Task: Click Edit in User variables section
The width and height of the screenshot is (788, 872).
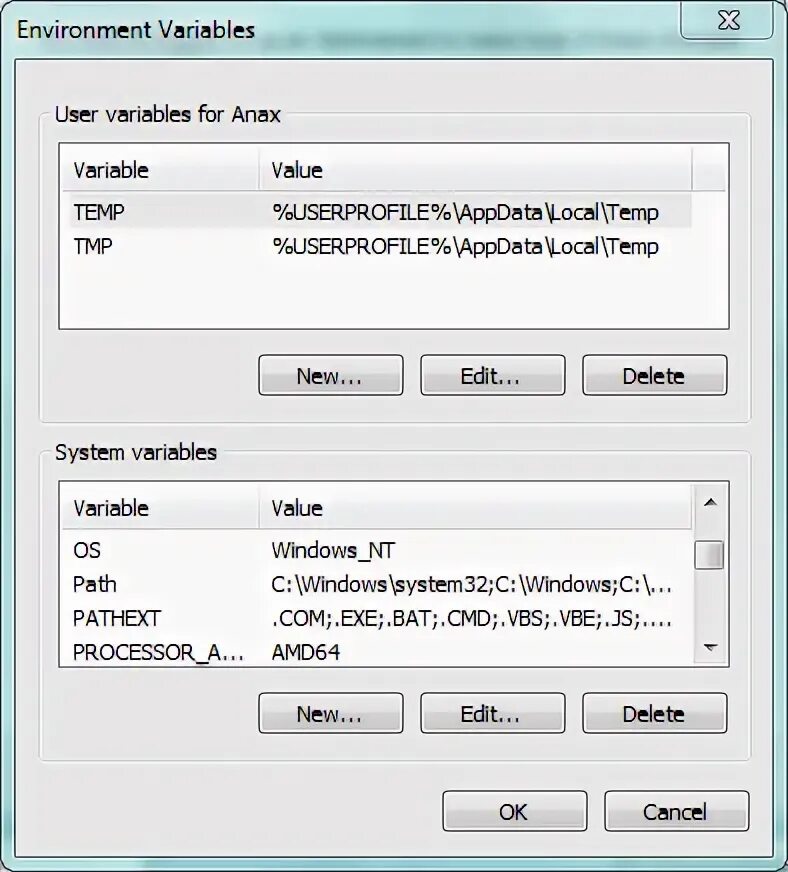Action: pos(493,375)
